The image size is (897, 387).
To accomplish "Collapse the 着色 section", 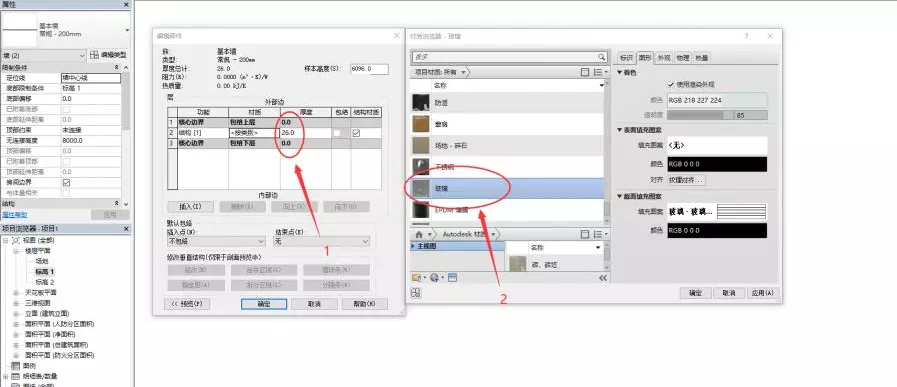I will tap(620, 73).
